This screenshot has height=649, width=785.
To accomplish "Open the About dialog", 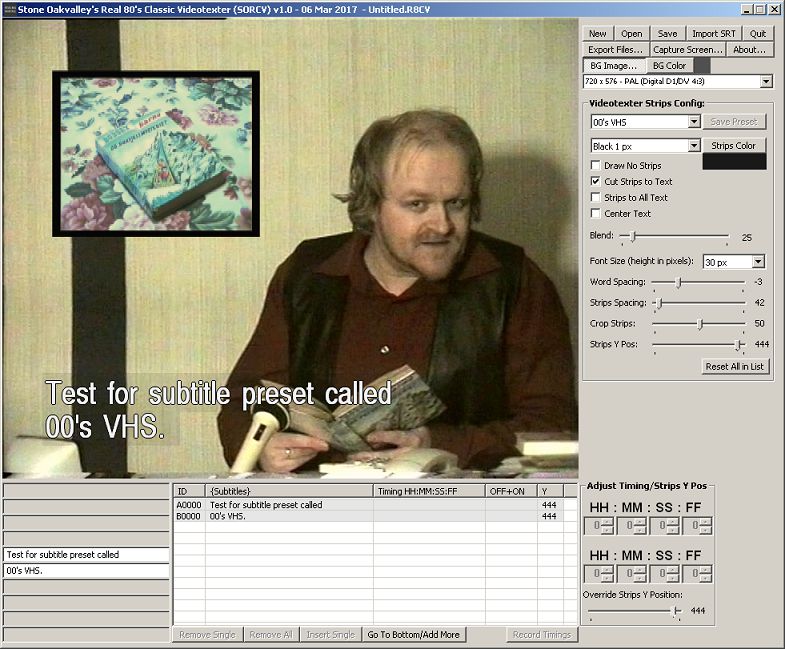I will point(749,49).
